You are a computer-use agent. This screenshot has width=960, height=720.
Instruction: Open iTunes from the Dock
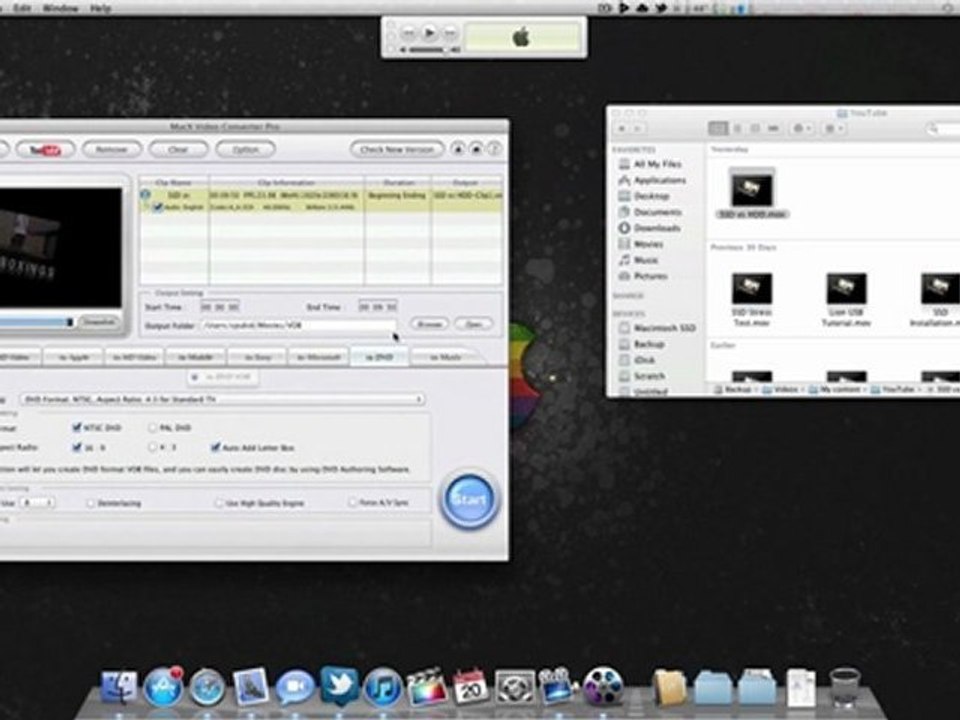click(x=383, y=687)
